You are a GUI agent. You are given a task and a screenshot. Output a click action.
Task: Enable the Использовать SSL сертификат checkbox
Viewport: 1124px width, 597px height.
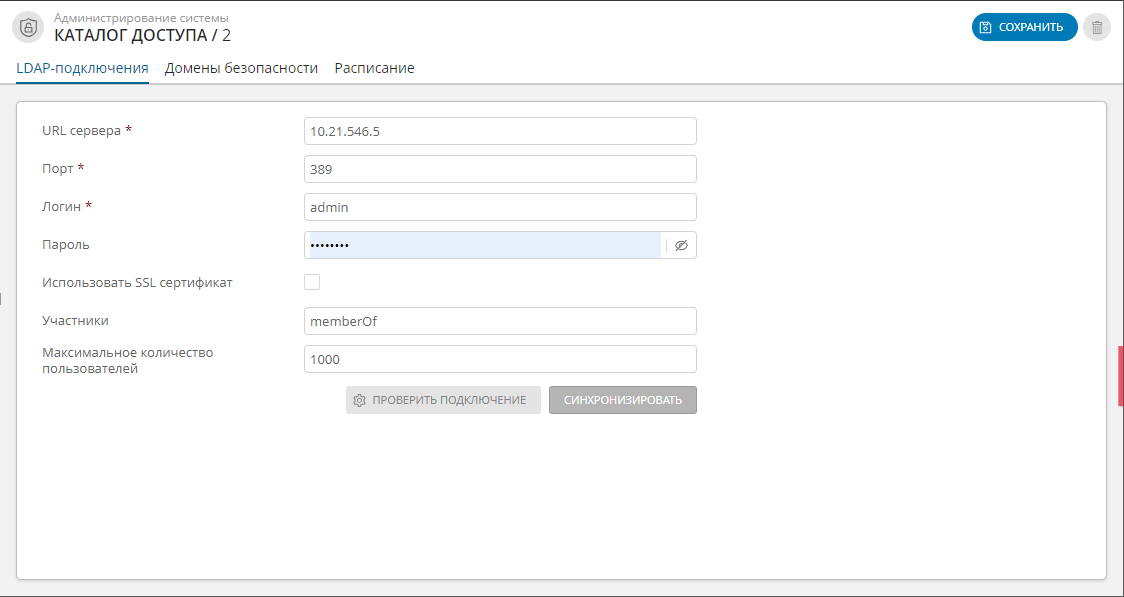(312, 282)
